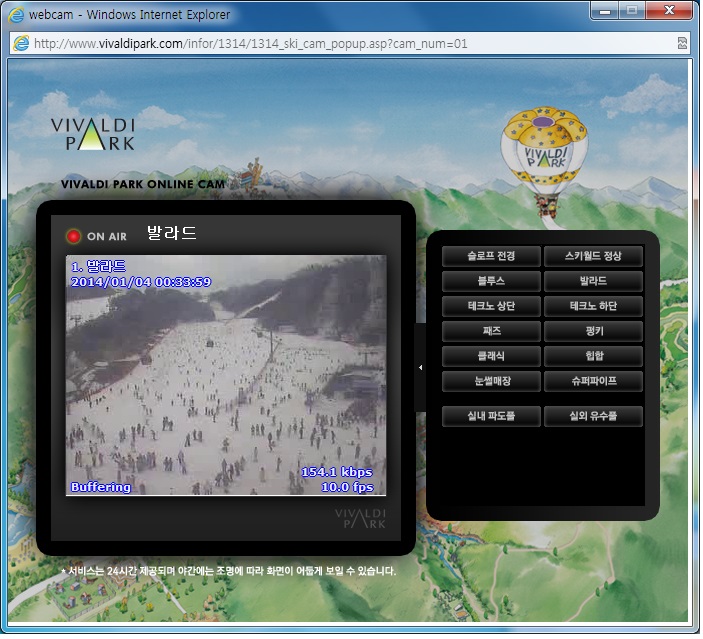Click the address bar URL field
Screen dimensions: 703x639
(350, 44)
